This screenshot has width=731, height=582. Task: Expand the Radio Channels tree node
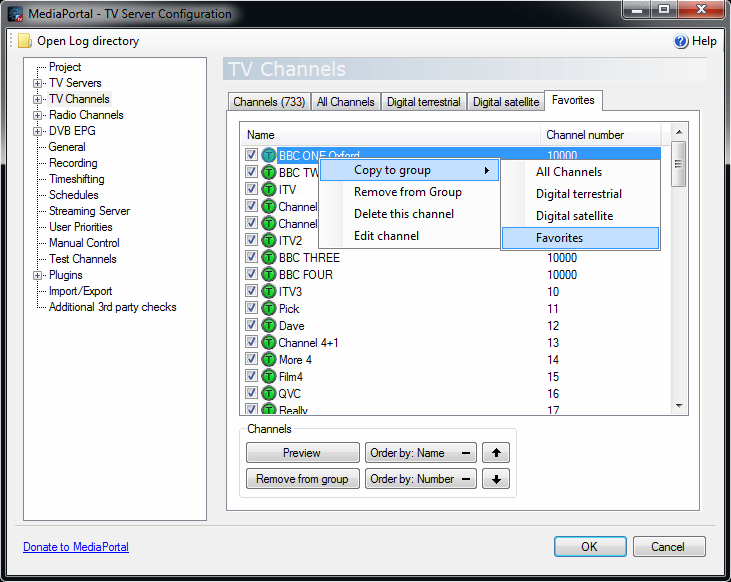click(x=37, y=115)
